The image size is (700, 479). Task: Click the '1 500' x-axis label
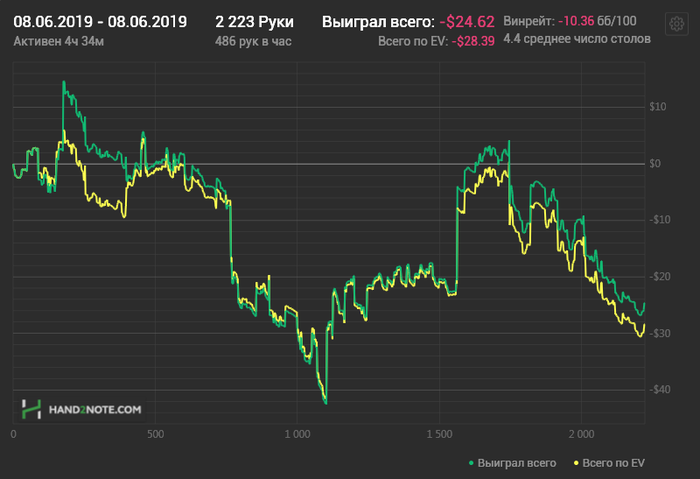pos(439,434)
